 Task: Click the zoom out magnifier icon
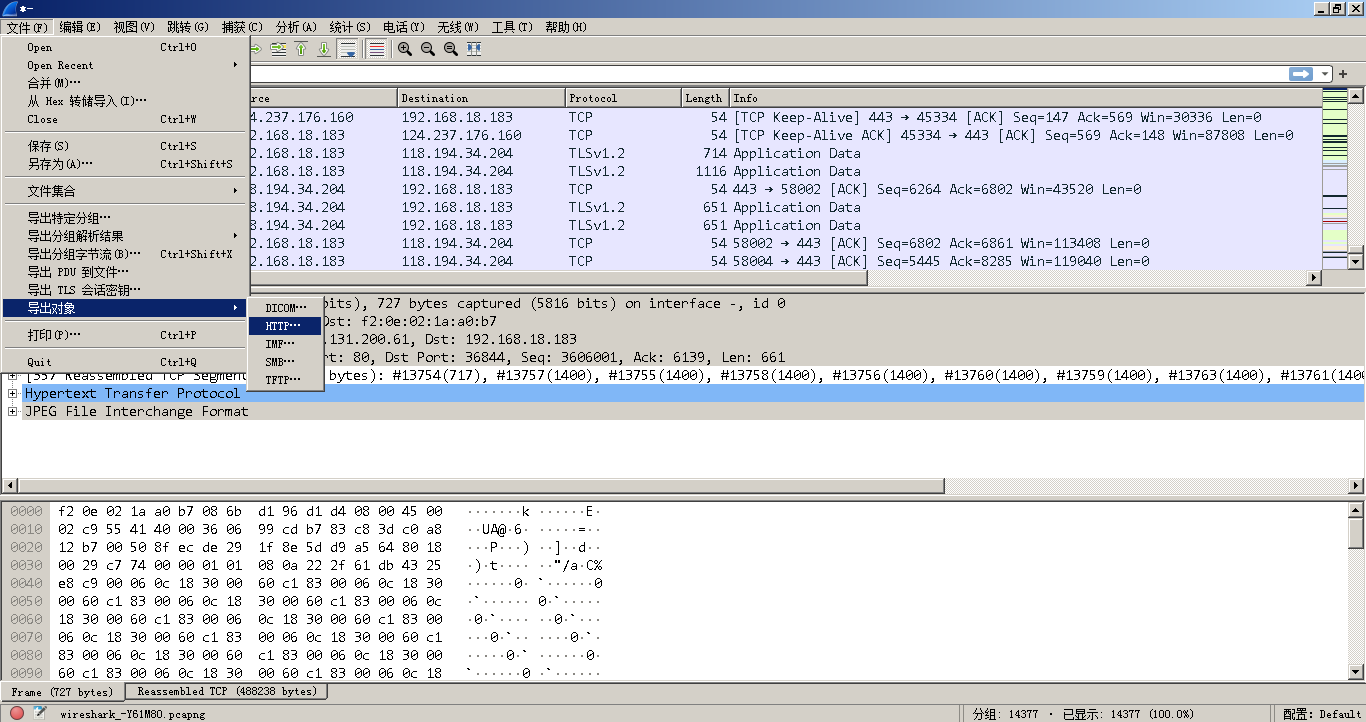point(427,48)
